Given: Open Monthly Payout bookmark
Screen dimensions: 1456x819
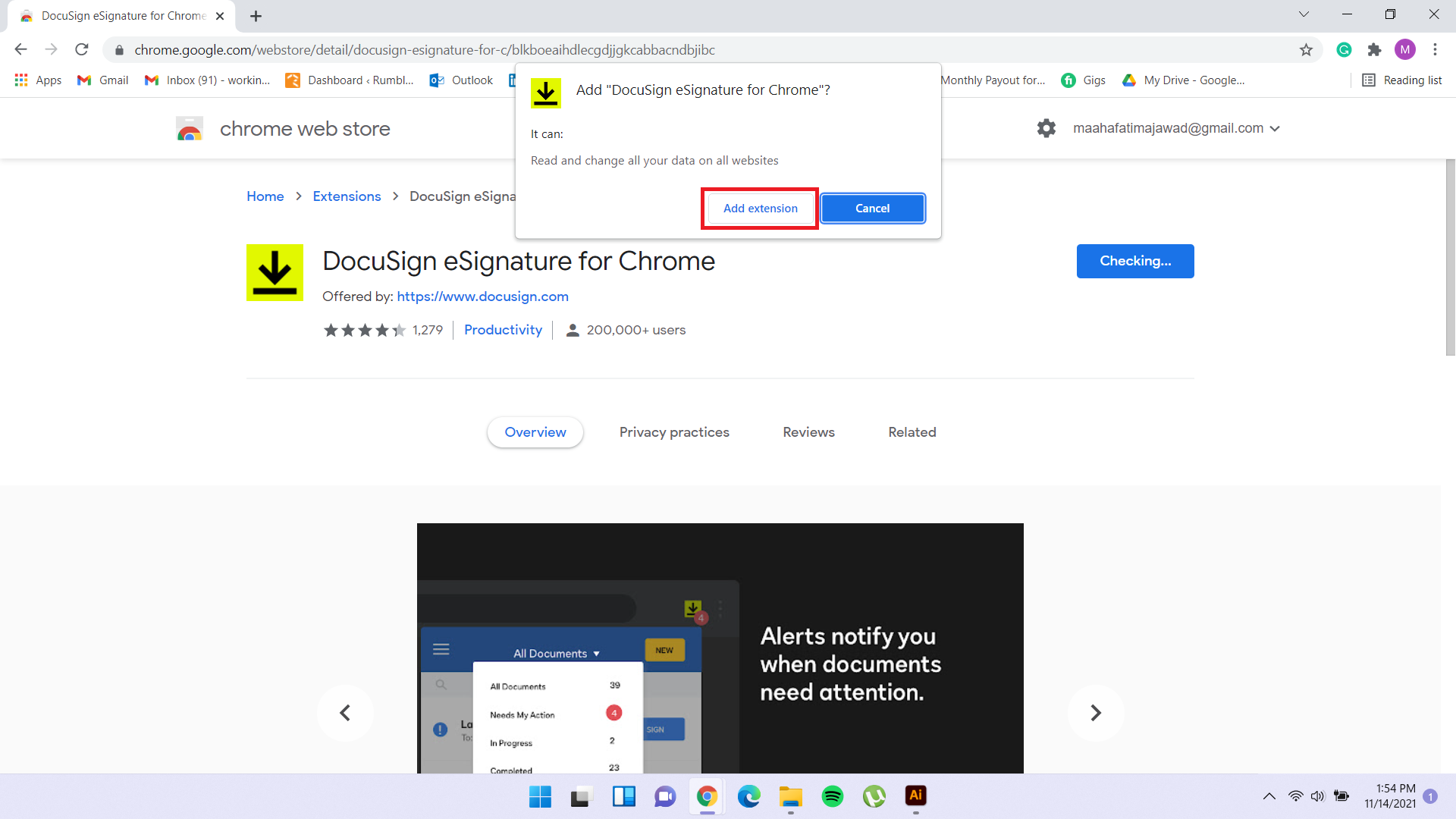Looking at the screenshot, I should coord(993,80).
